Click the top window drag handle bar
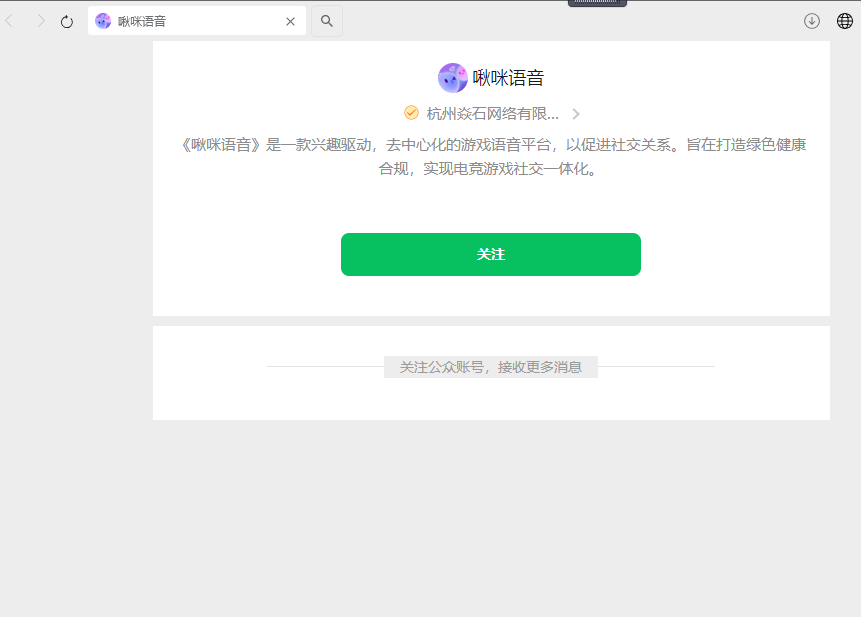 click(597, 3)
